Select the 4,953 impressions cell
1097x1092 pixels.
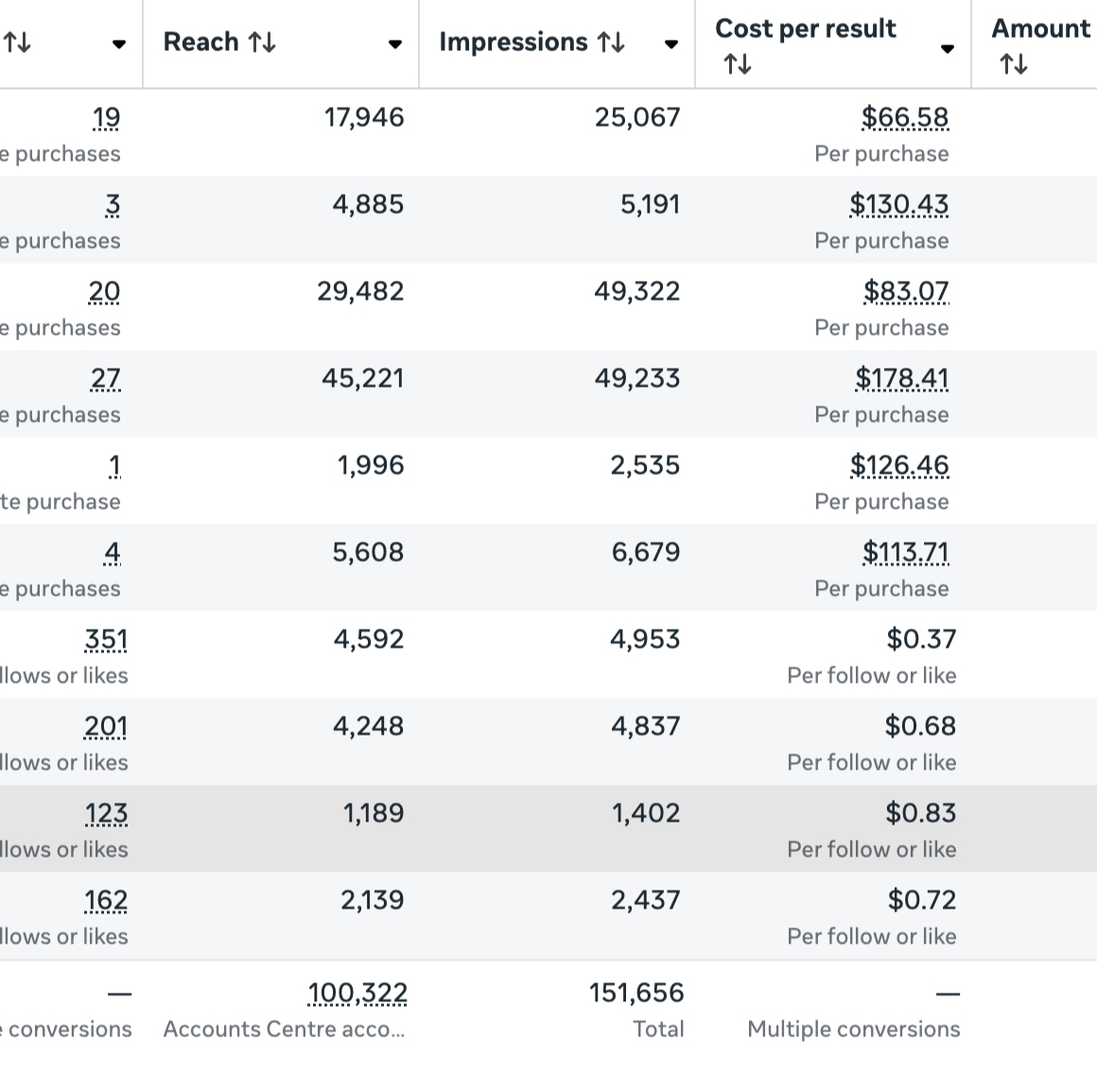(x=645, y=639)
